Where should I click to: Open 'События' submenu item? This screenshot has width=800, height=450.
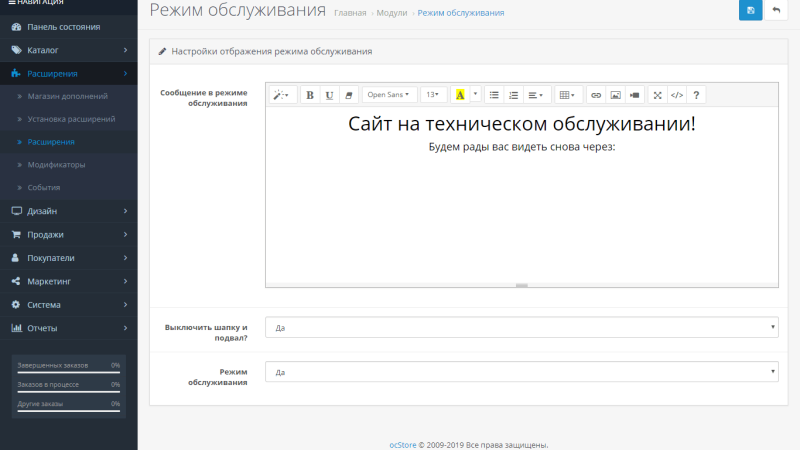click(68, 187)
